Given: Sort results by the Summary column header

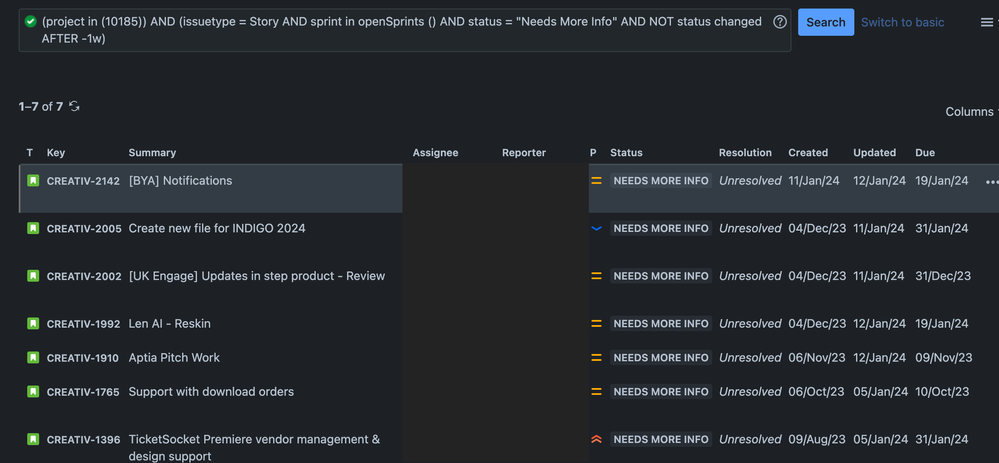Looking at the screenshot, I should click(x=152, y=153).
